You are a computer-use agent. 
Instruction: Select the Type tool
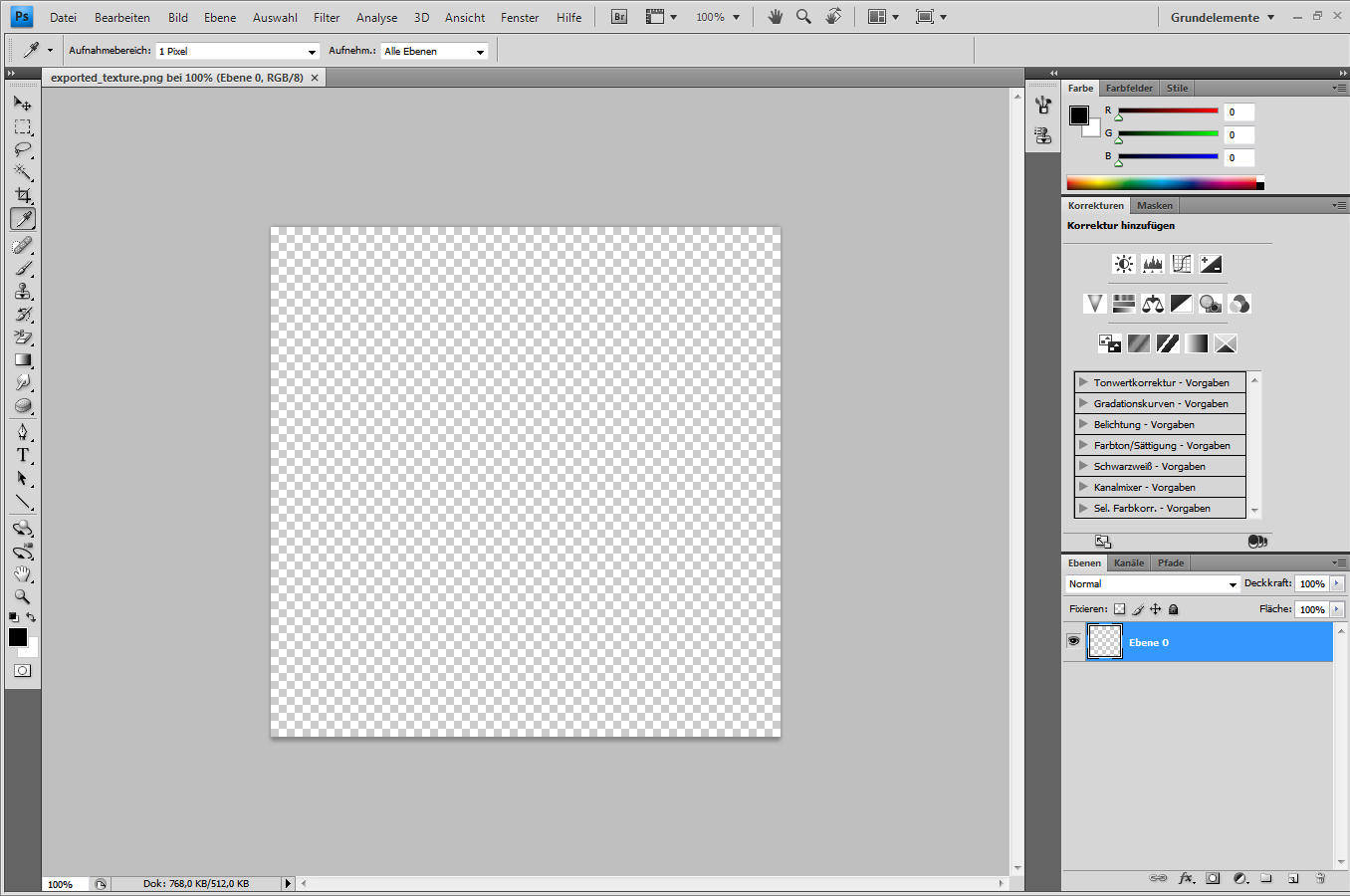(22, 455)
